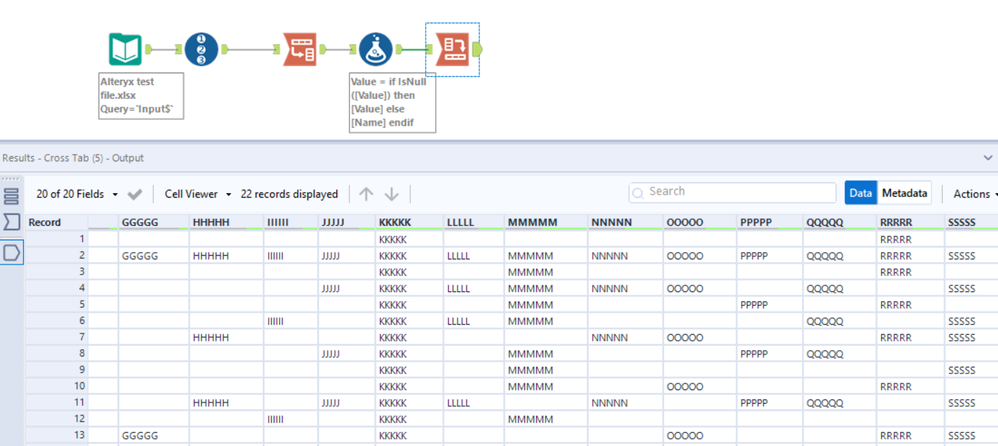This screenshot has width=998, height=446.
Task: Select record row number 7
Action: coord(56,337)
